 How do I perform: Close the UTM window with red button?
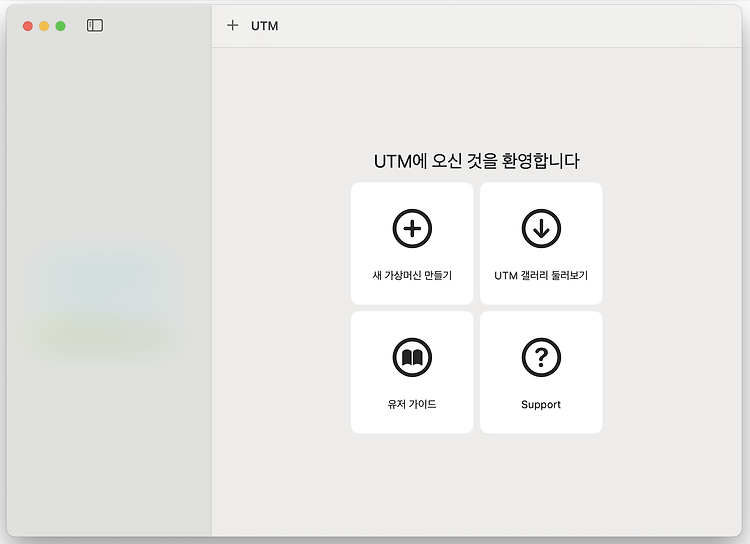point(28,26)
